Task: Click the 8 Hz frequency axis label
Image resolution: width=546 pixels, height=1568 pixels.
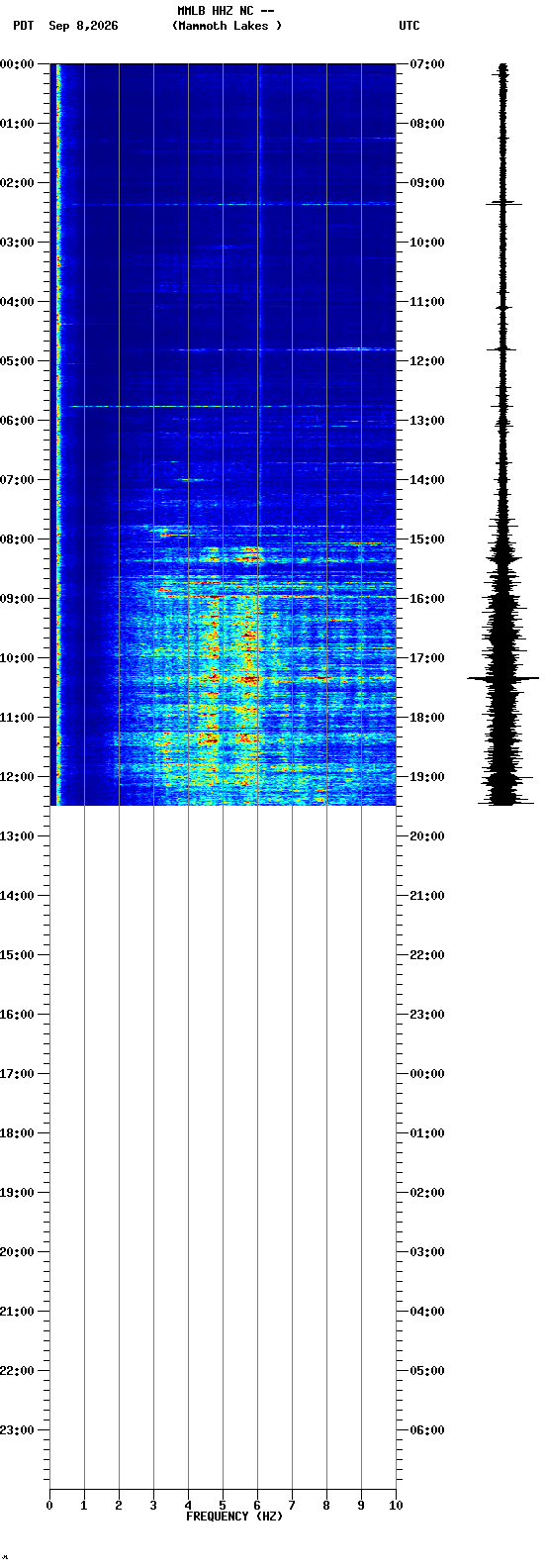Action: pyautogui.click(x=326, y=1506)
